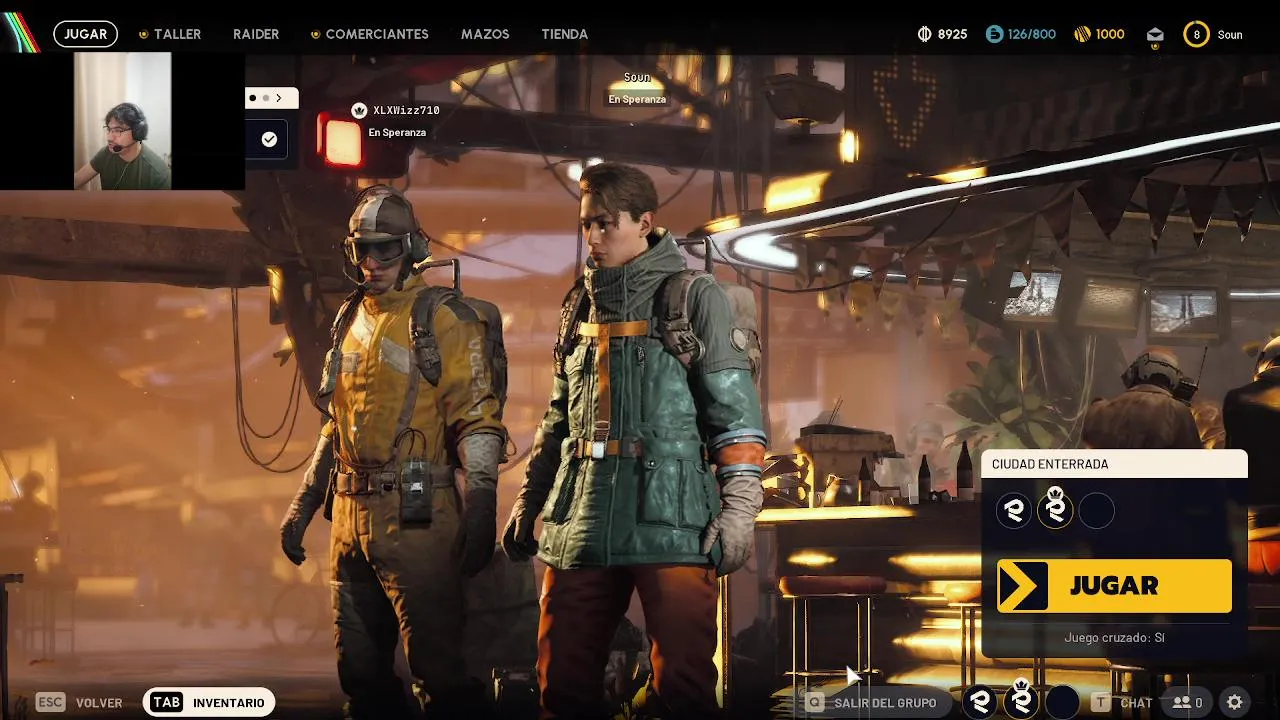Click the TAB key hint icon
This screenshot has width=1280, height=720.
(x=166, y=703)
